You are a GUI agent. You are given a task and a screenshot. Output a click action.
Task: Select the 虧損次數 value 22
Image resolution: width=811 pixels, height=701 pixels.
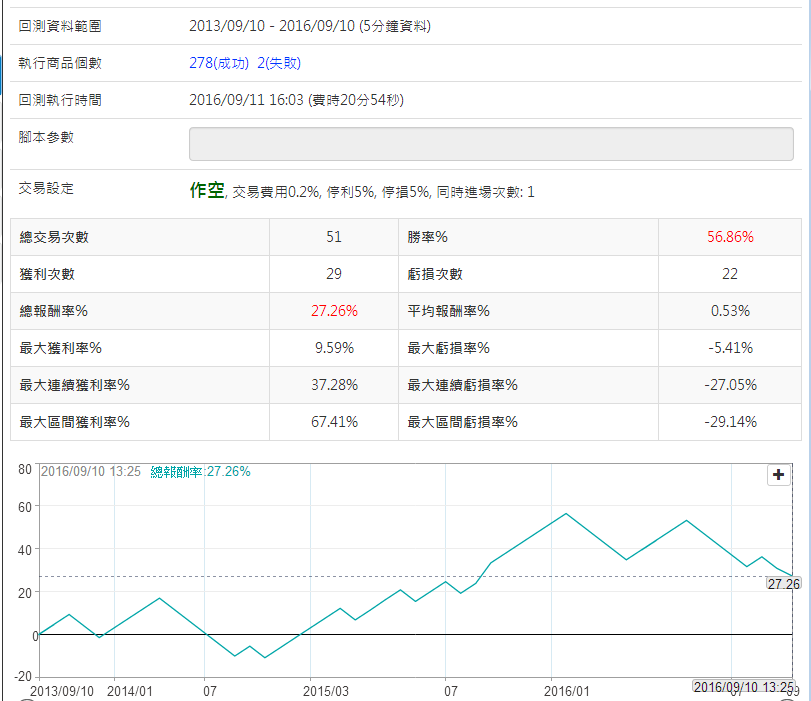[729, 274]
